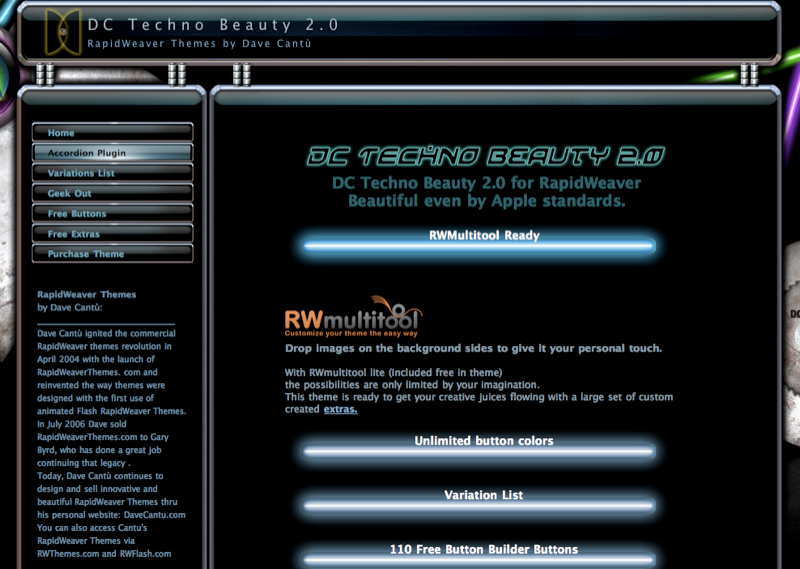Click the gold DC logo emblem in header
The image size is (800, 569).
coord(64,31)
